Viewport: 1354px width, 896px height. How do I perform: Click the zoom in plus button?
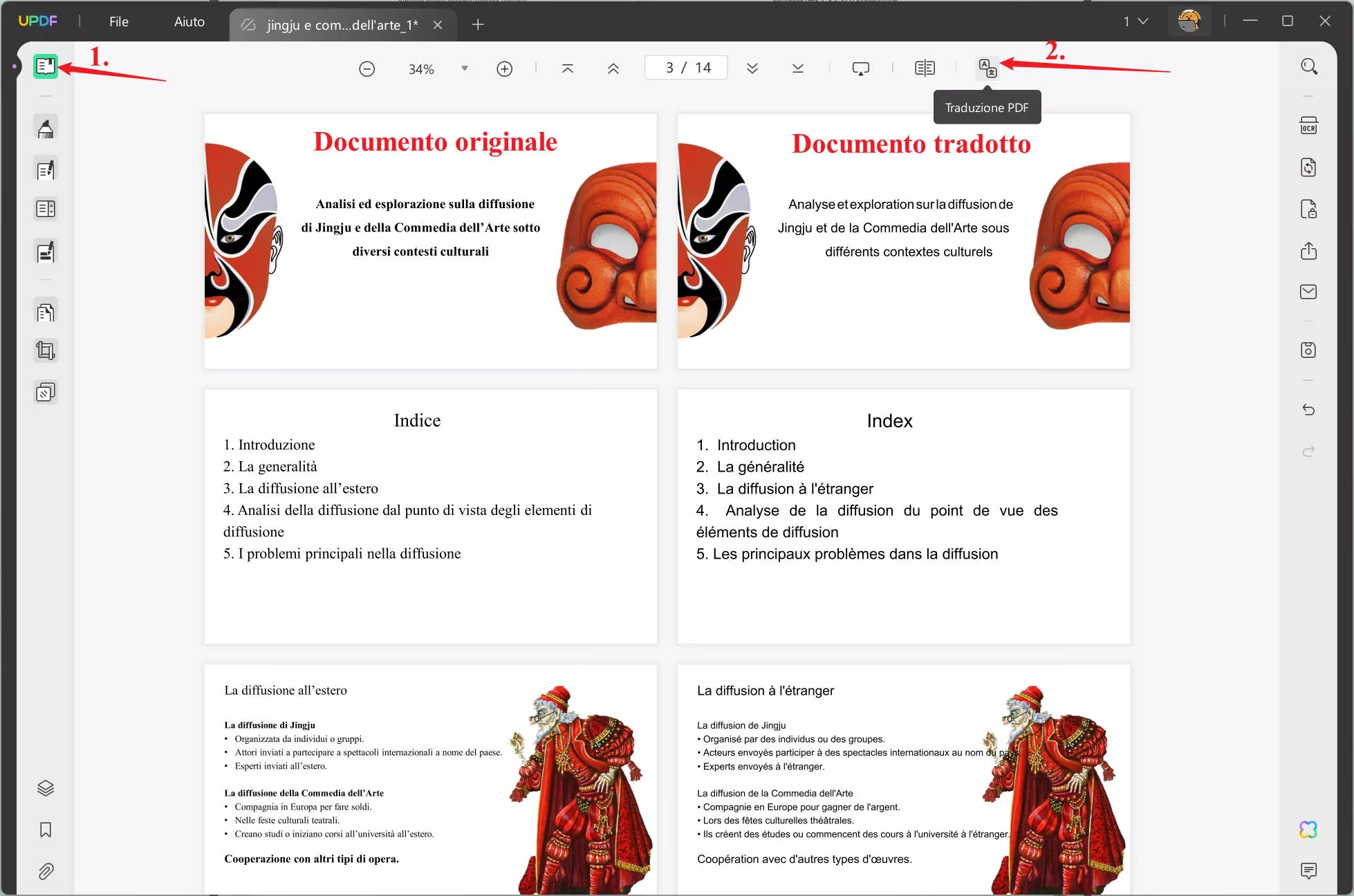click(505, 68)
